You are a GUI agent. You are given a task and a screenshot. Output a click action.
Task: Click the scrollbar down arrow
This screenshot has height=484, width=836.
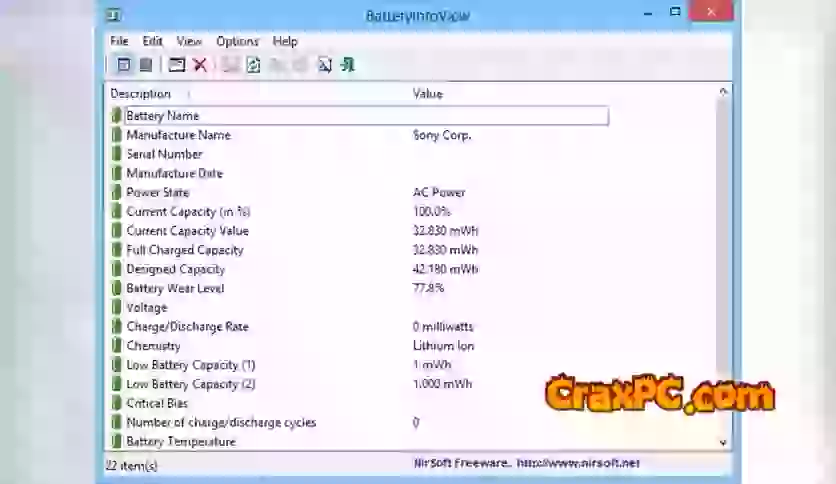point(724,442)
